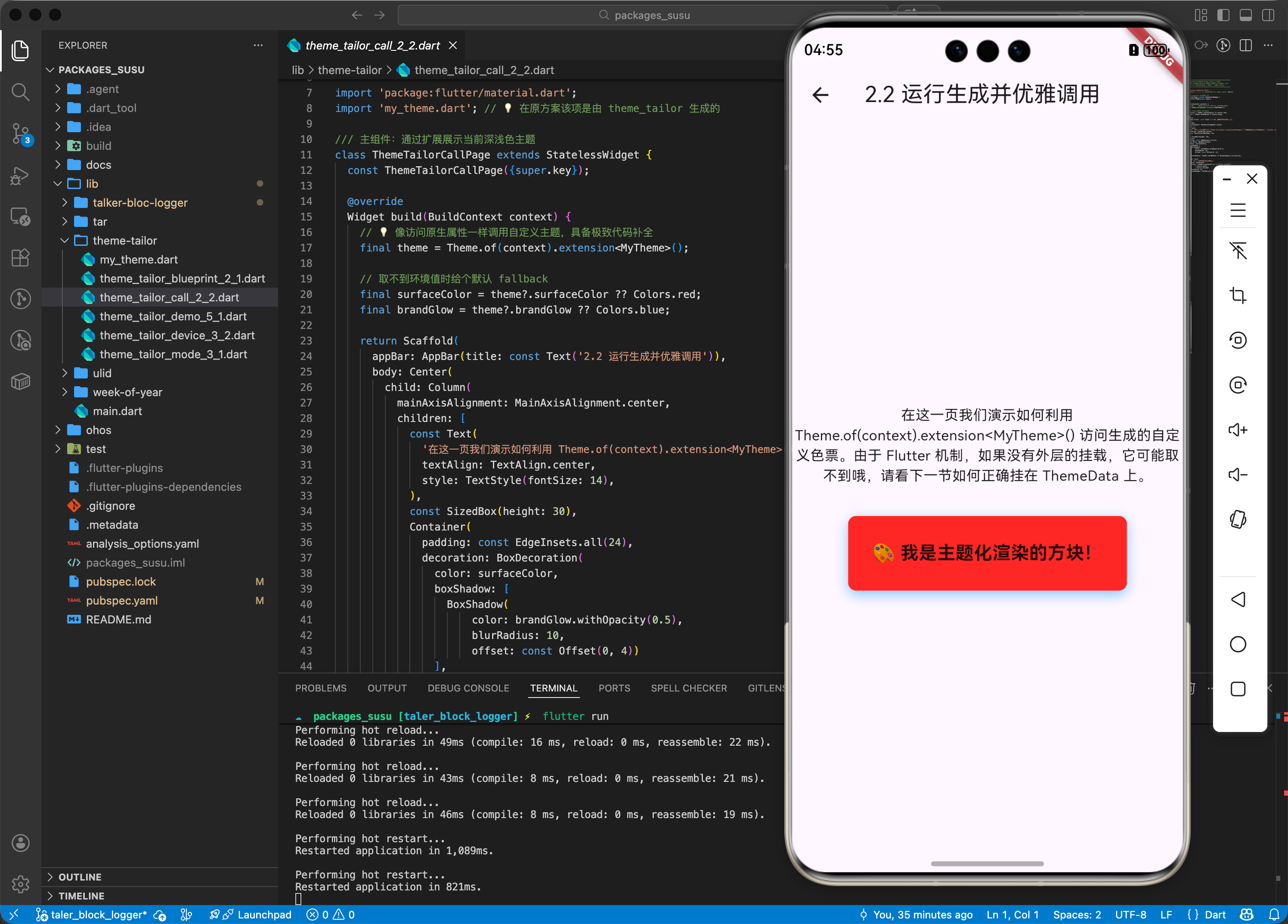Switch to the DEBUG CONSOLE tab
1288x924 pixels.
tap(468, 688)
